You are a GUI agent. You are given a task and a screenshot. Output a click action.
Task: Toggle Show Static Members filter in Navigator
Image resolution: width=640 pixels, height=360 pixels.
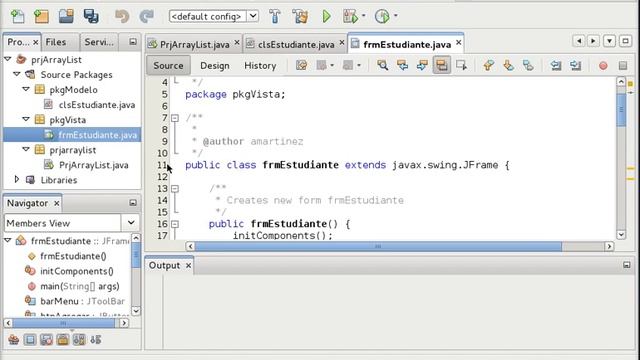(46, 340)
